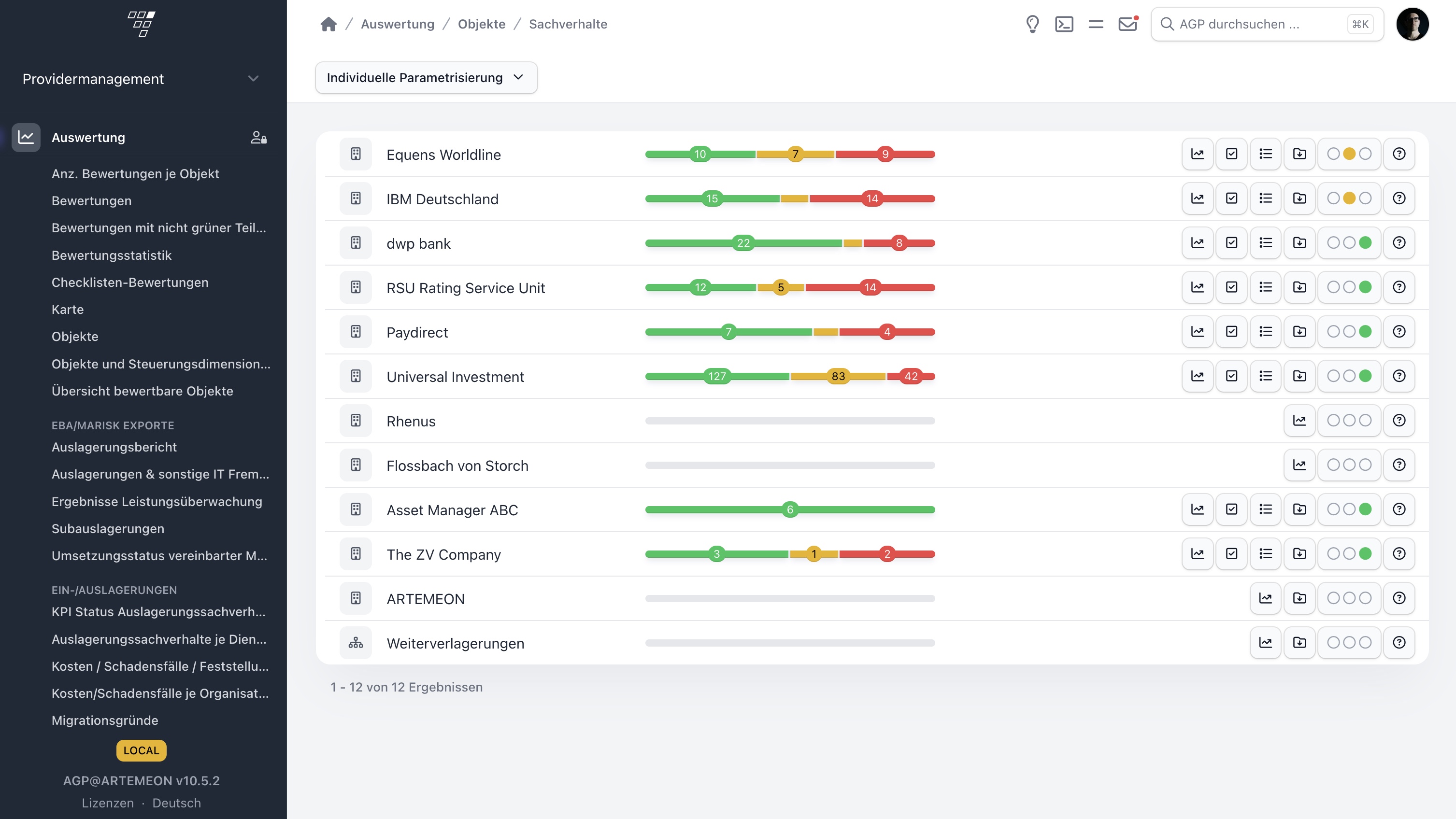Select Auslagerungsbericht sidebar item
The height and width of the screenshot is (819, 1456).
pyautogui.click(x=114, y=447)
